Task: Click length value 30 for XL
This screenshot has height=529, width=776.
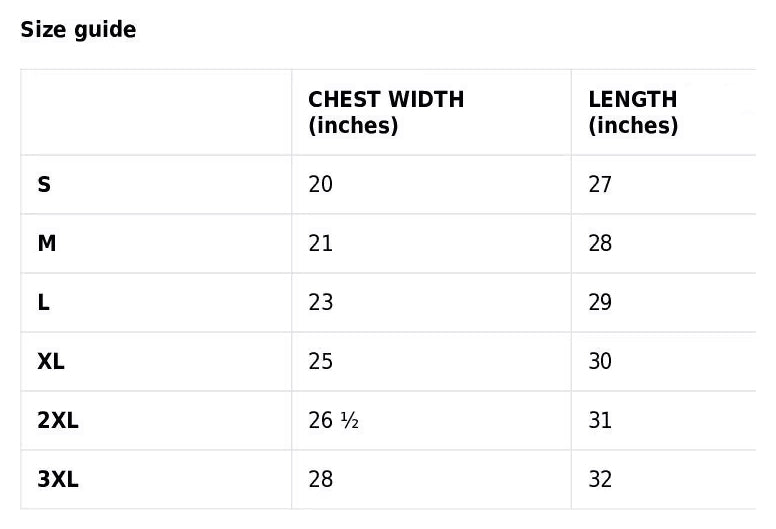Action: [600, 362]
